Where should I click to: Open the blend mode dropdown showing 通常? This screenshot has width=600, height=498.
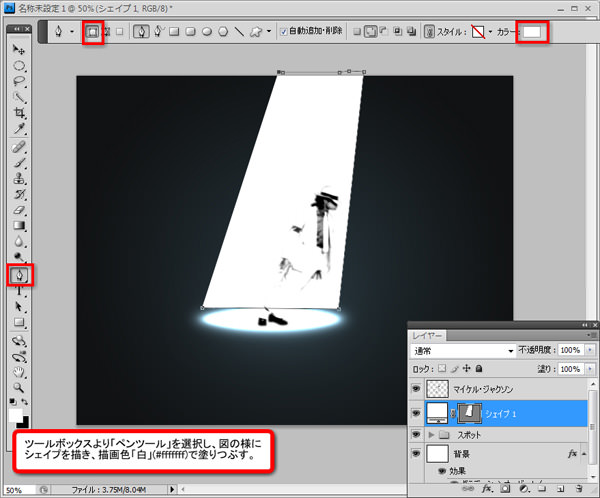pyautogui.click(x=460, y=352)
